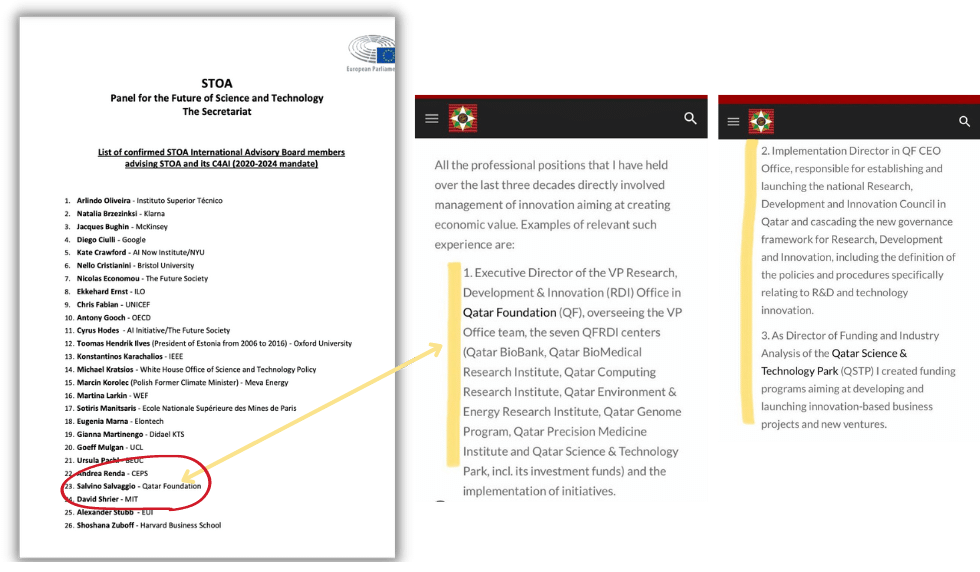Click item '1. Executive Director of the VP Research'
Screen dimensions: 980x572
tap(572, 382)
